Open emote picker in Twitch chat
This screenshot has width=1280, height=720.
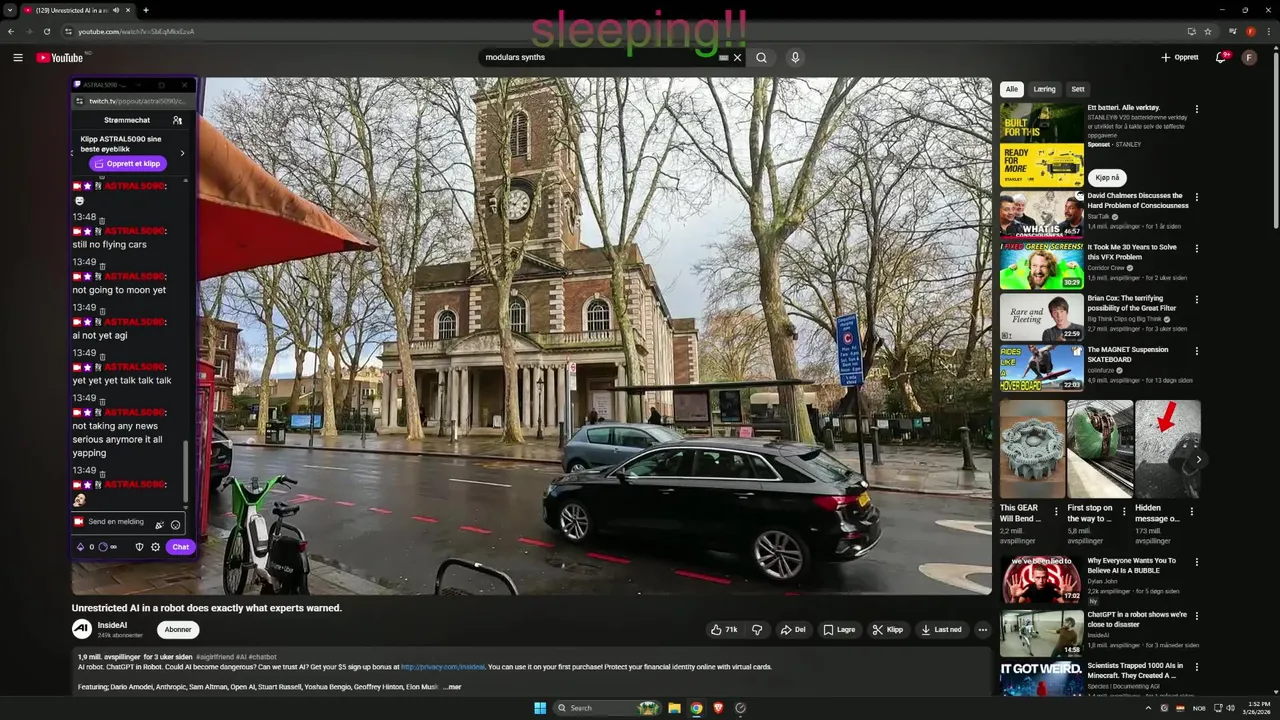176,524
